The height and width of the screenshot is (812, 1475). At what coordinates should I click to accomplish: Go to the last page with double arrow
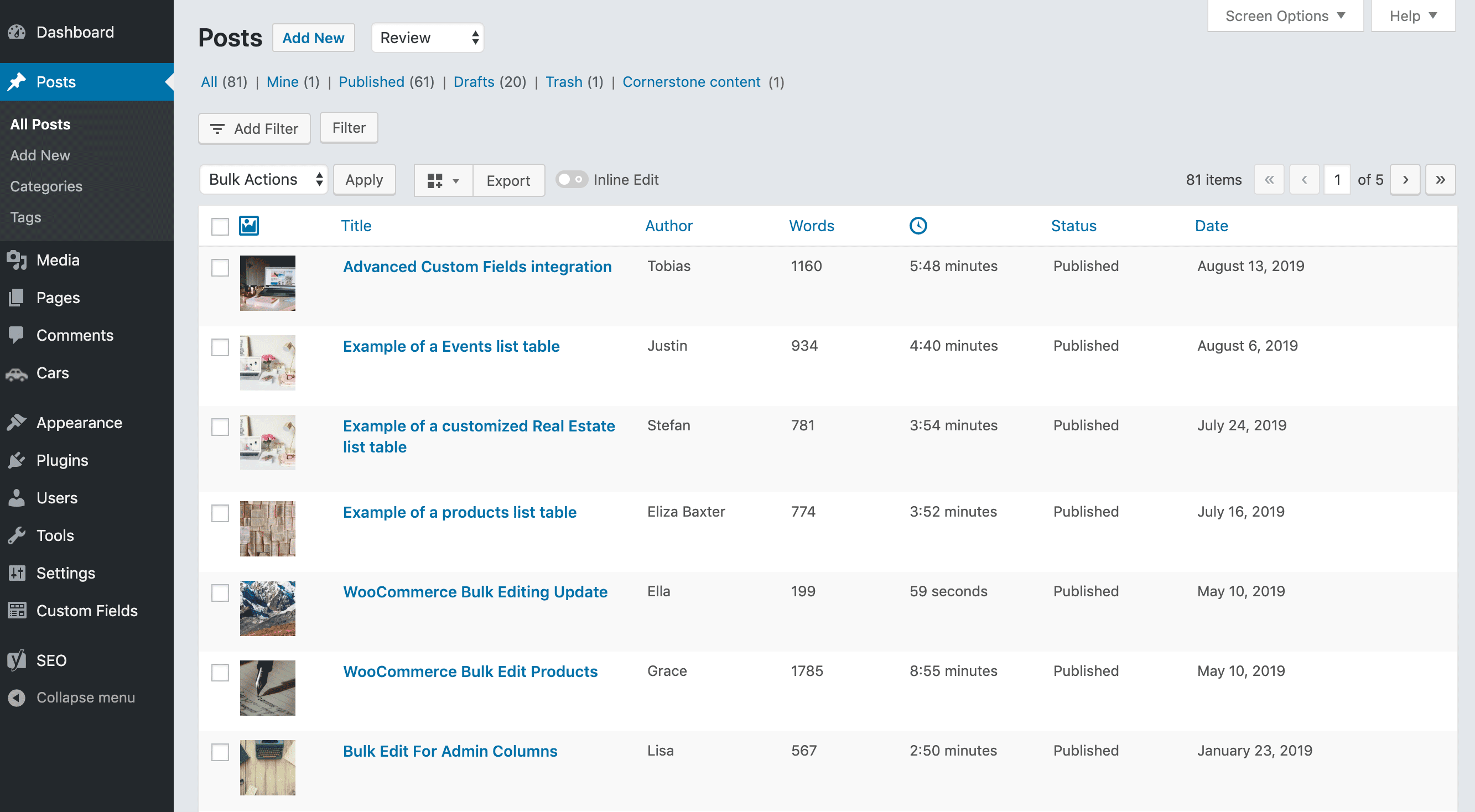1440,180
